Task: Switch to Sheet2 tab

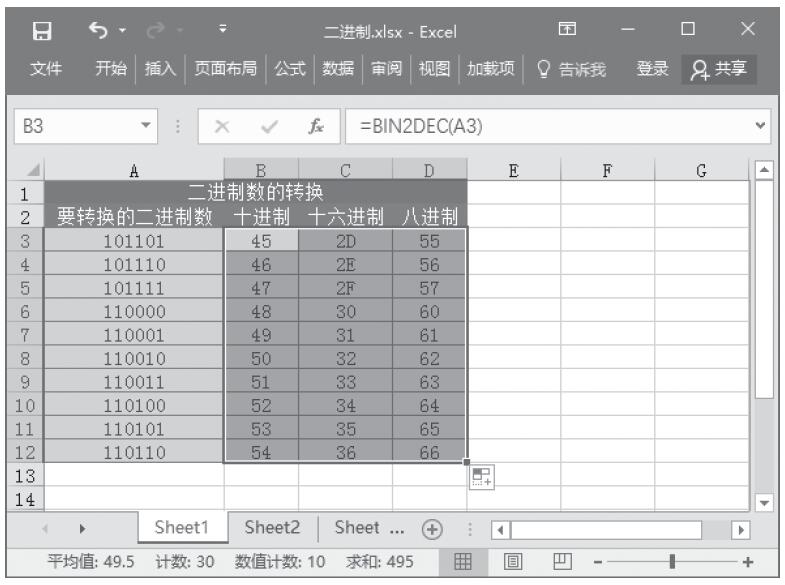Action: (x=272, y=528)
